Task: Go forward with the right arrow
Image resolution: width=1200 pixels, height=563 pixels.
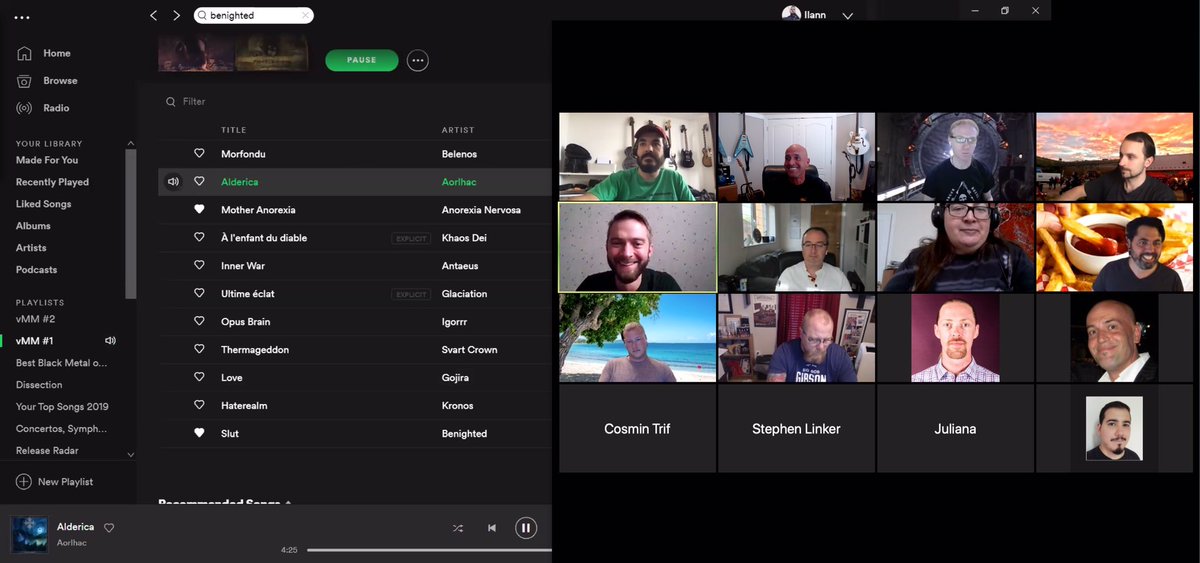Action: coord(177,15)
